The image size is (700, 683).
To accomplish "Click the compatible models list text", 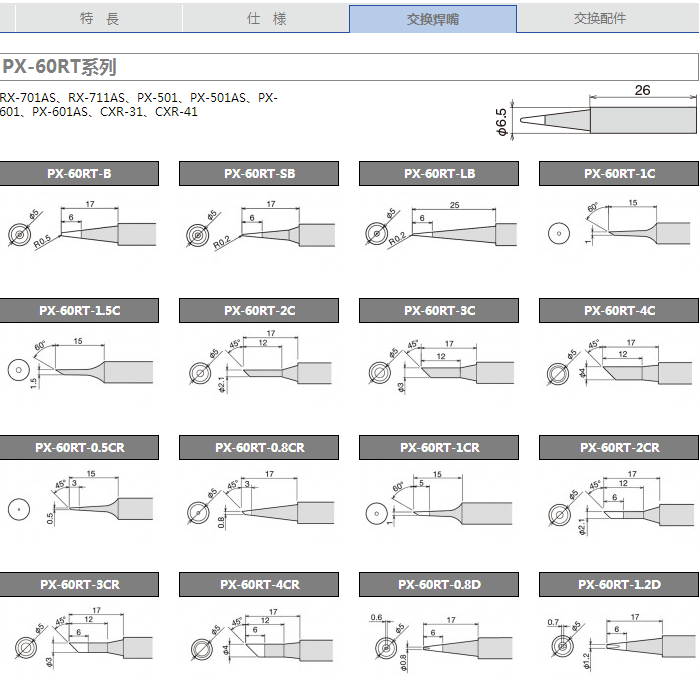I will (138, 104).
